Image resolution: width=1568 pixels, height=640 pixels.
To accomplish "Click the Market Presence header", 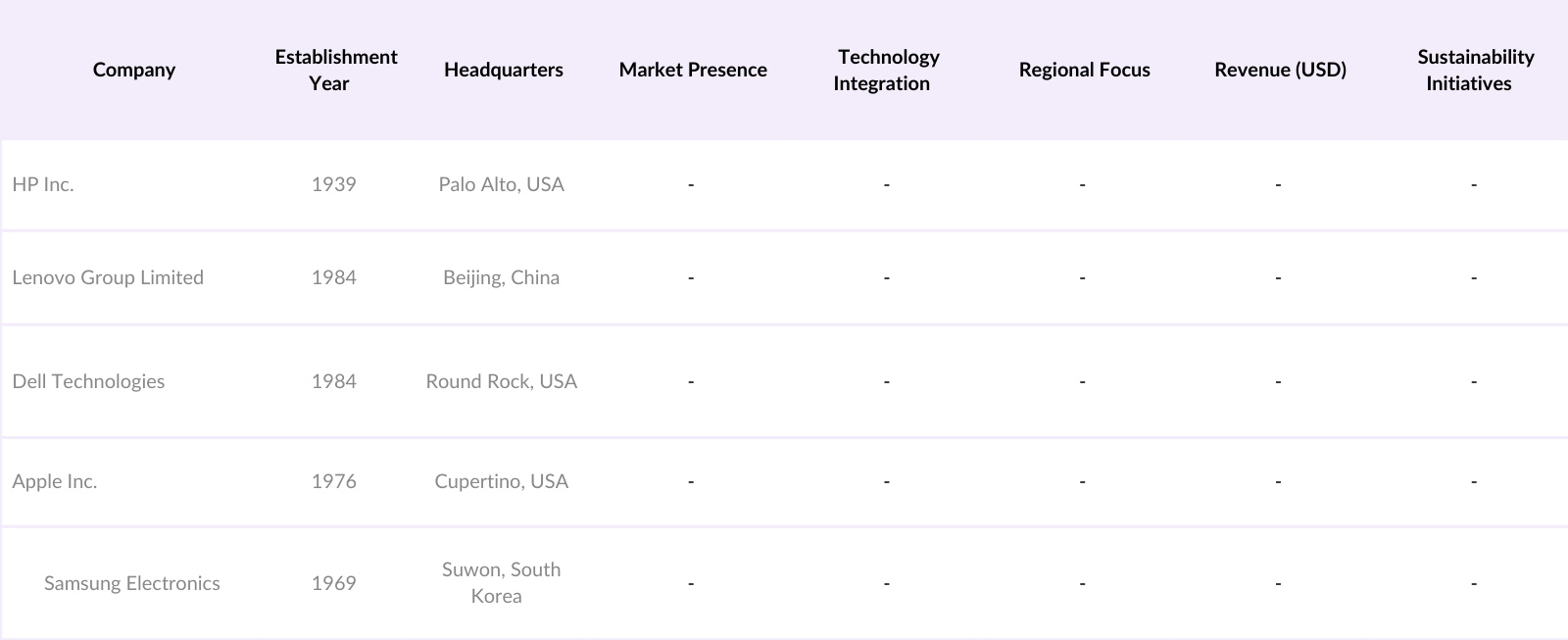I will tap(693, 70).
